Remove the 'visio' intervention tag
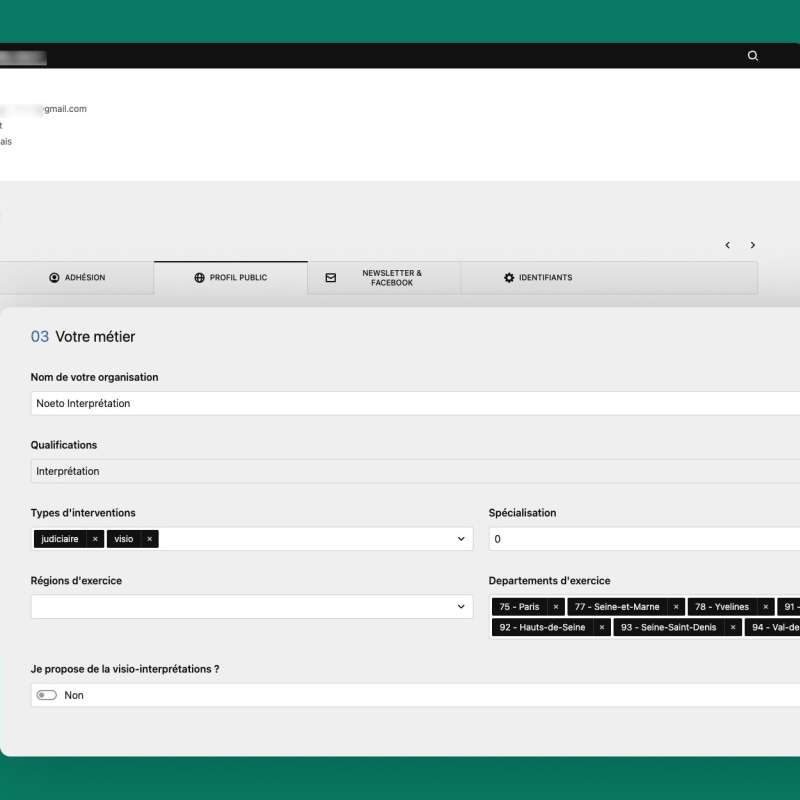The height and width of the screenshot is (800, 800). (149, 539)
